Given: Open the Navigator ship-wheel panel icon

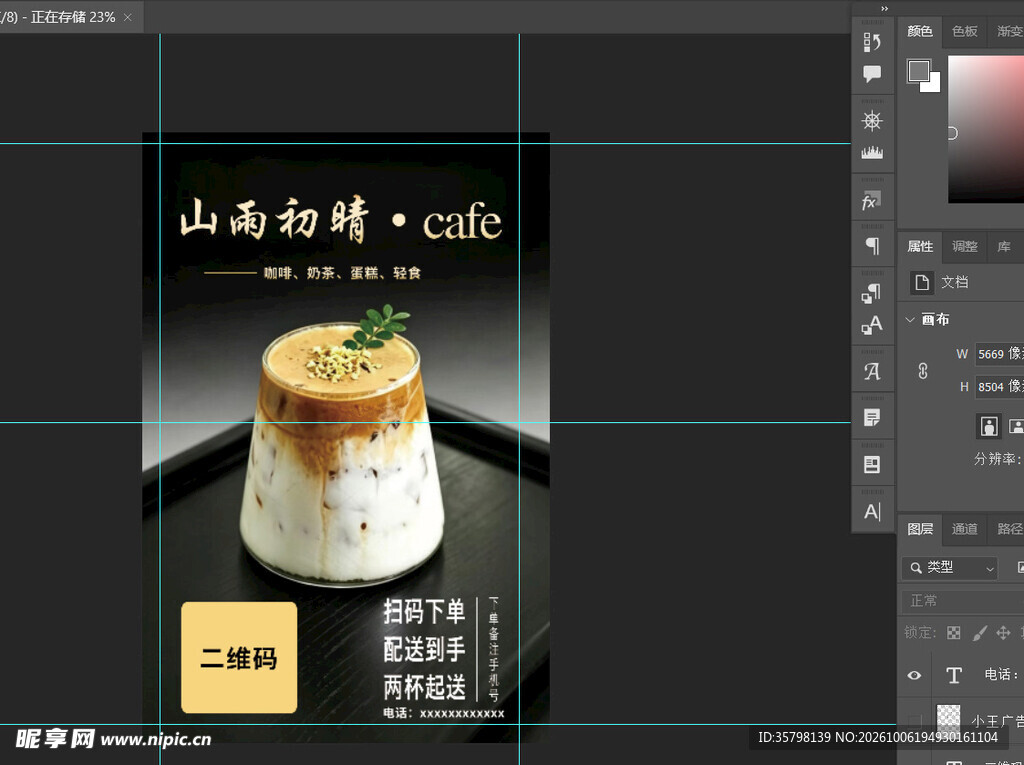Looking at the screenshot, I should point(872,121).
